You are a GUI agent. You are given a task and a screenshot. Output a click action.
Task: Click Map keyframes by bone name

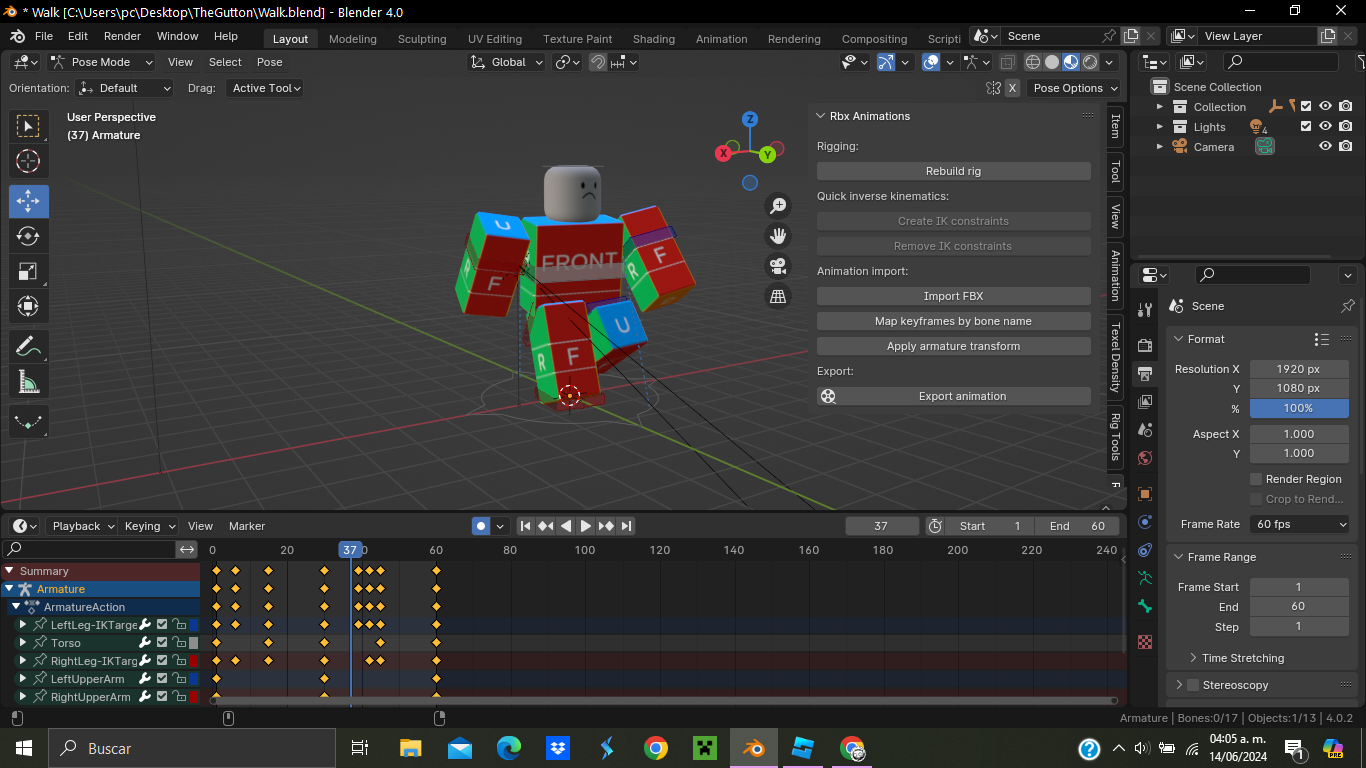tap(953, 321)
